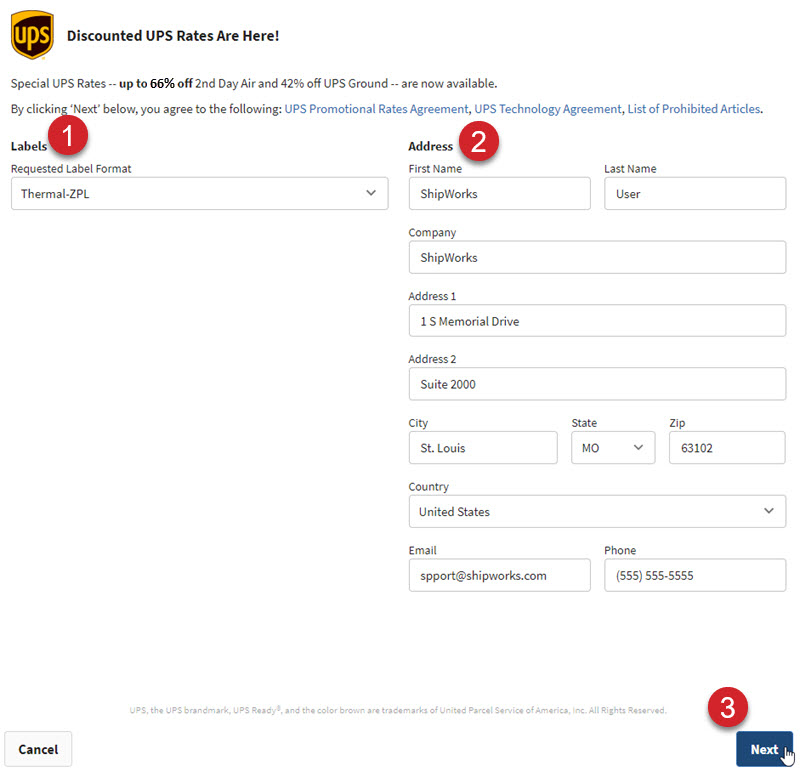The height and width of the screenshot is (777, 800).
Task: Focus the City field
Action: click(x=483, y=447)
